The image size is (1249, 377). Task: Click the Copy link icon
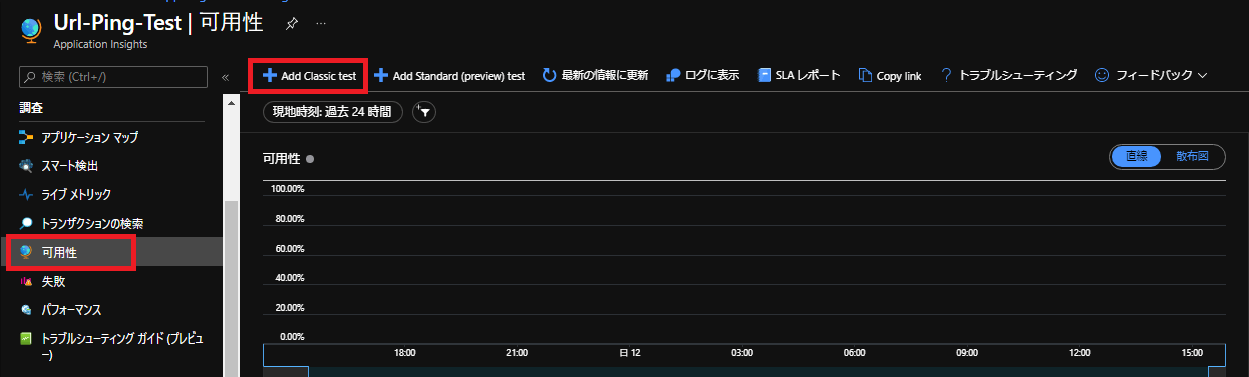(865, 75)
